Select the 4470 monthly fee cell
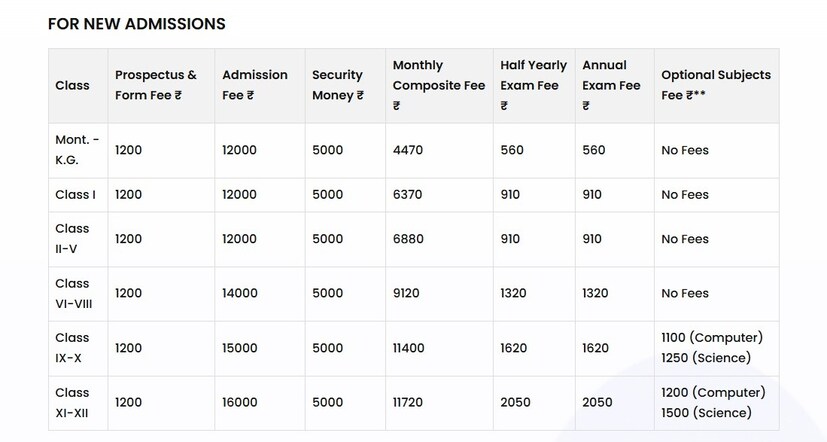The height and width of the screenshot is (442, 827). (408, 150)
